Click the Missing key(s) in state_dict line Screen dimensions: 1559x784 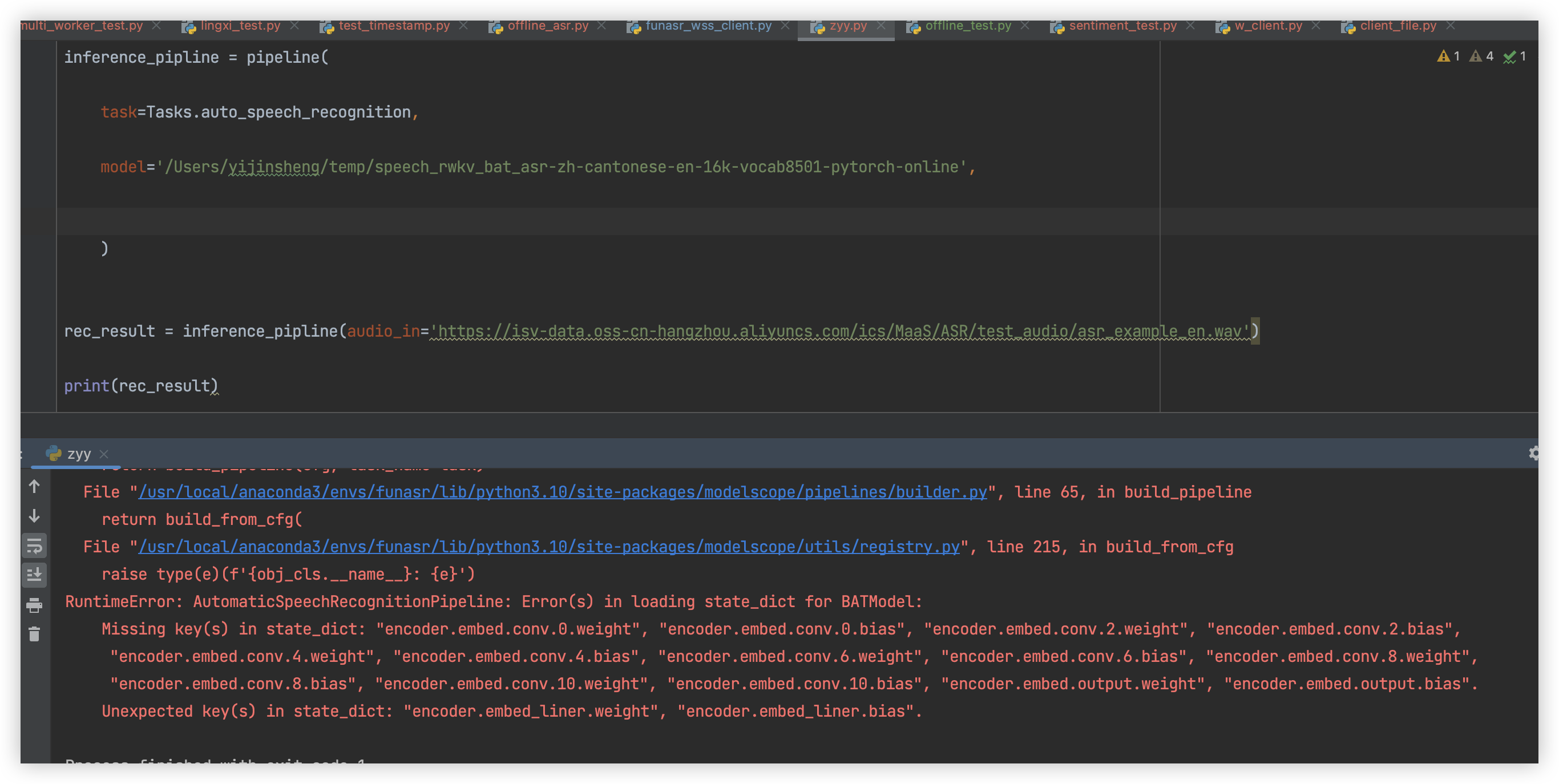pyautogui.click(x=781, y=629)
